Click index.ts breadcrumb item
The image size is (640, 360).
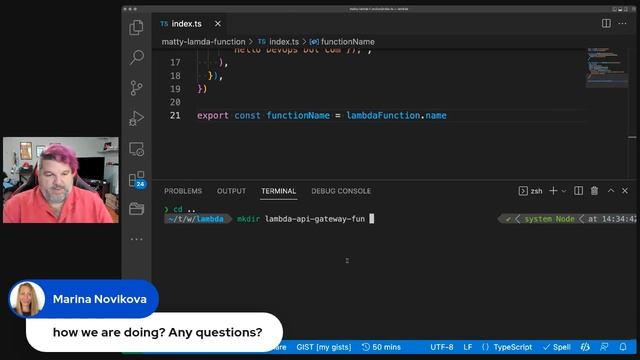[278, 42]
